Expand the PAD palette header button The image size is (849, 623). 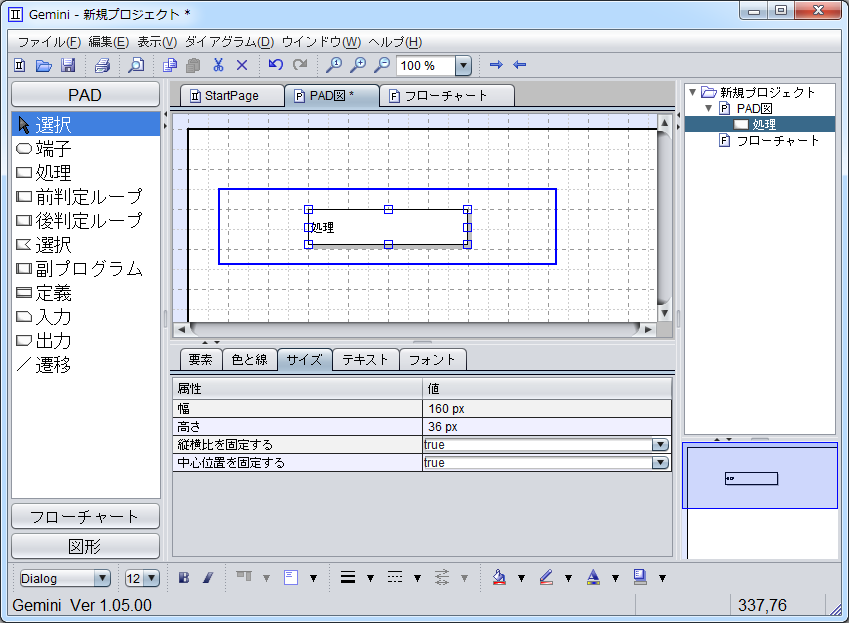click(x=85, y=95)
